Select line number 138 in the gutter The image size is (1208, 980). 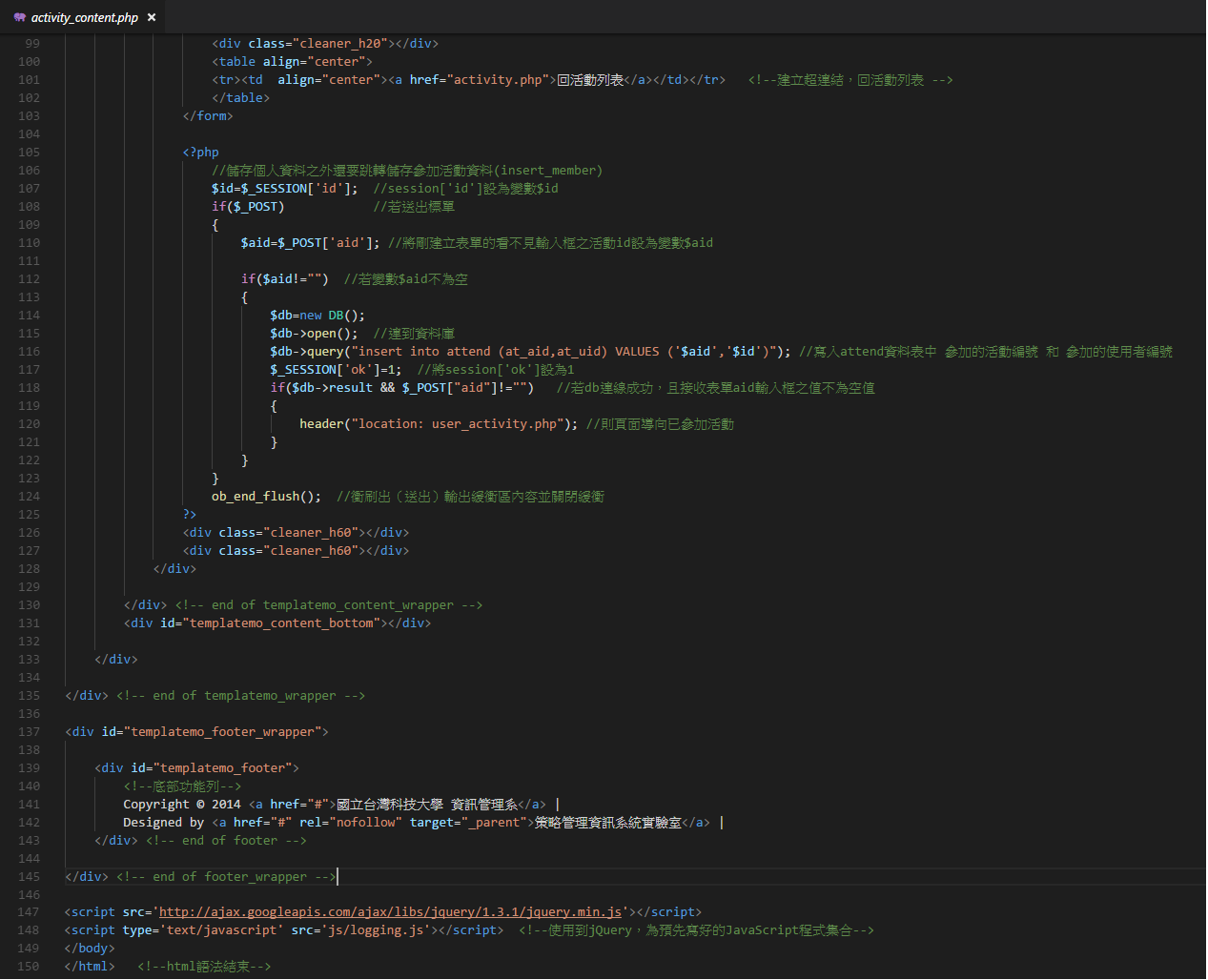[x=30, y=750]
